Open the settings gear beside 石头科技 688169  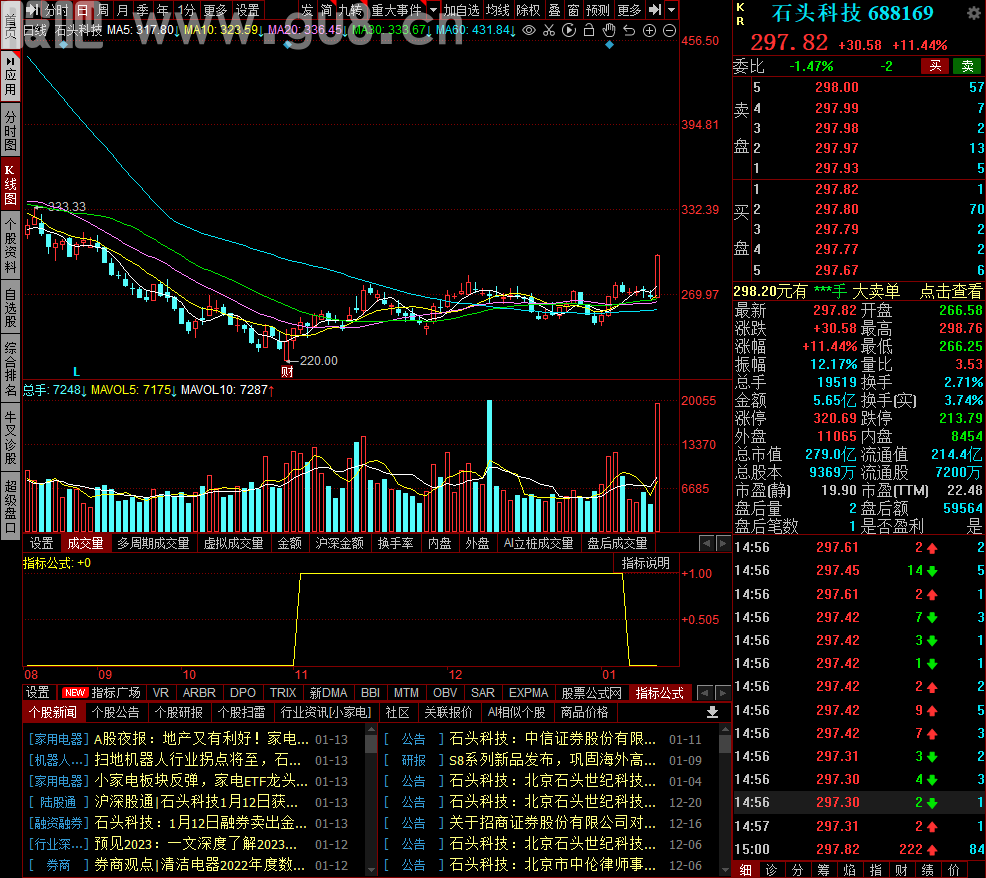pos(973,13)
